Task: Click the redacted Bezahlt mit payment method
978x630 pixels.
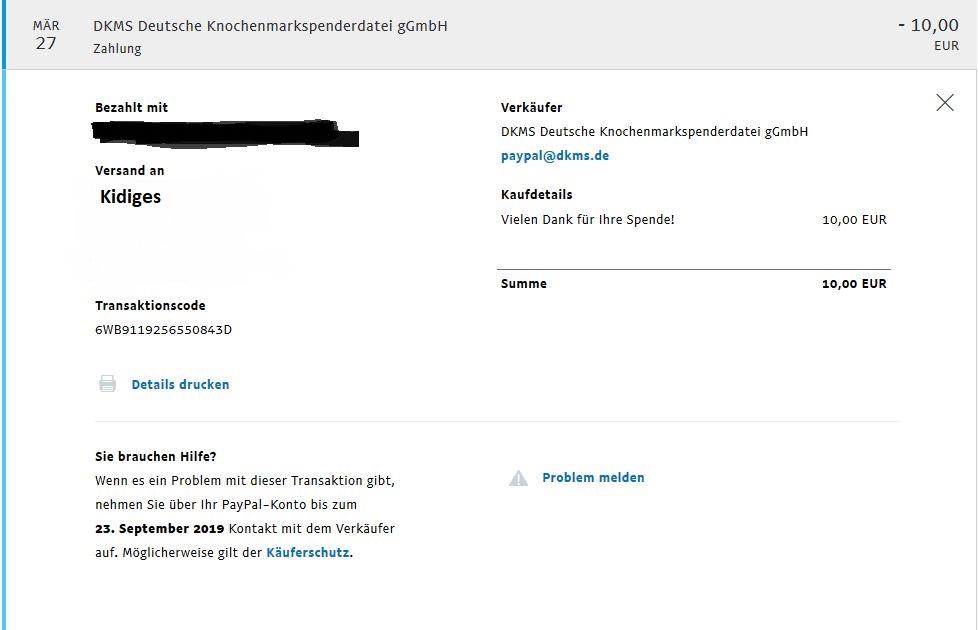Action: [x=225, y=133]
